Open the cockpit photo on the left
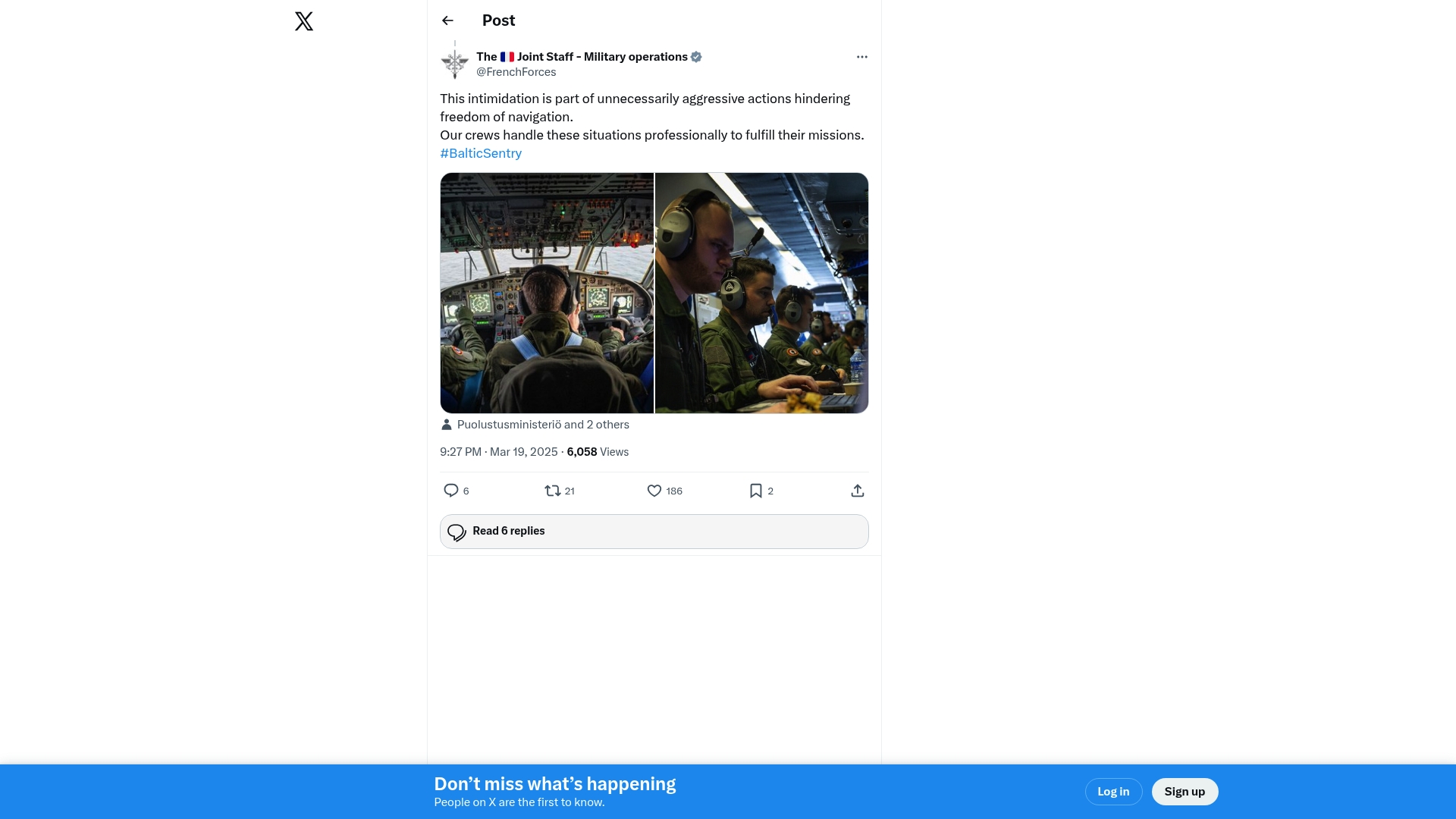This screenshot has width=1456, height=819. click(x=547, y=293)
